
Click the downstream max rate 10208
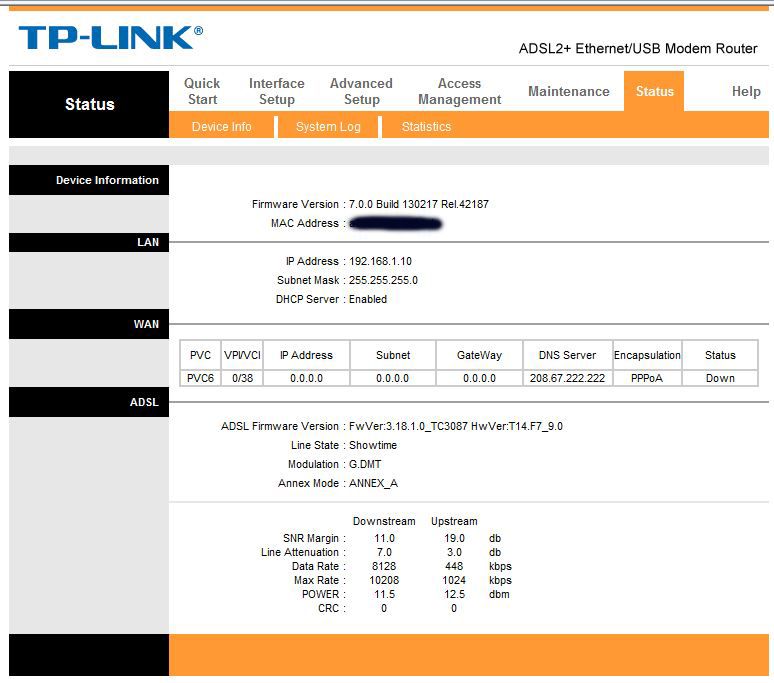tap(384, 580)
